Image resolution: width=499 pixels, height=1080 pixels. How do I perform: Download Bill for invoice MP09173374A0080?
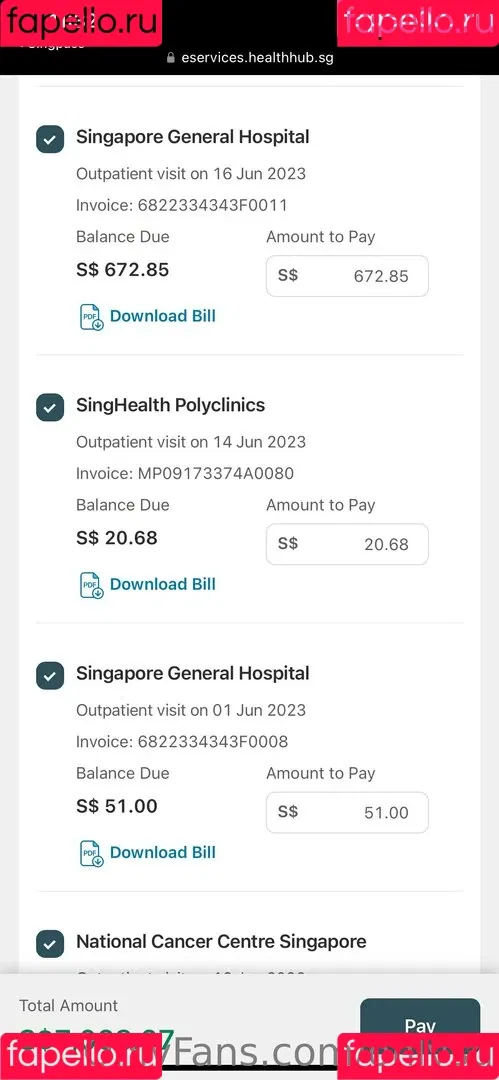[163, 584]
